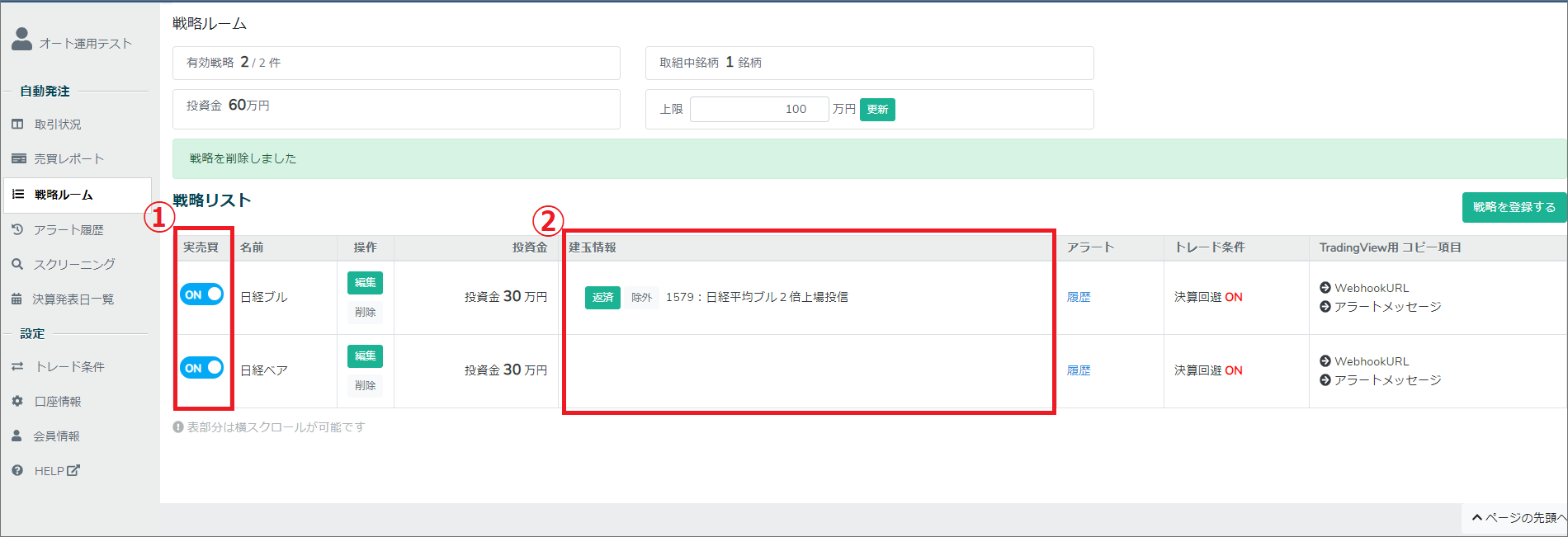This screenshot has width=1568, height=537.
Task: Click the 日経ベア strategy name
Action: click(x=264, y=370)
